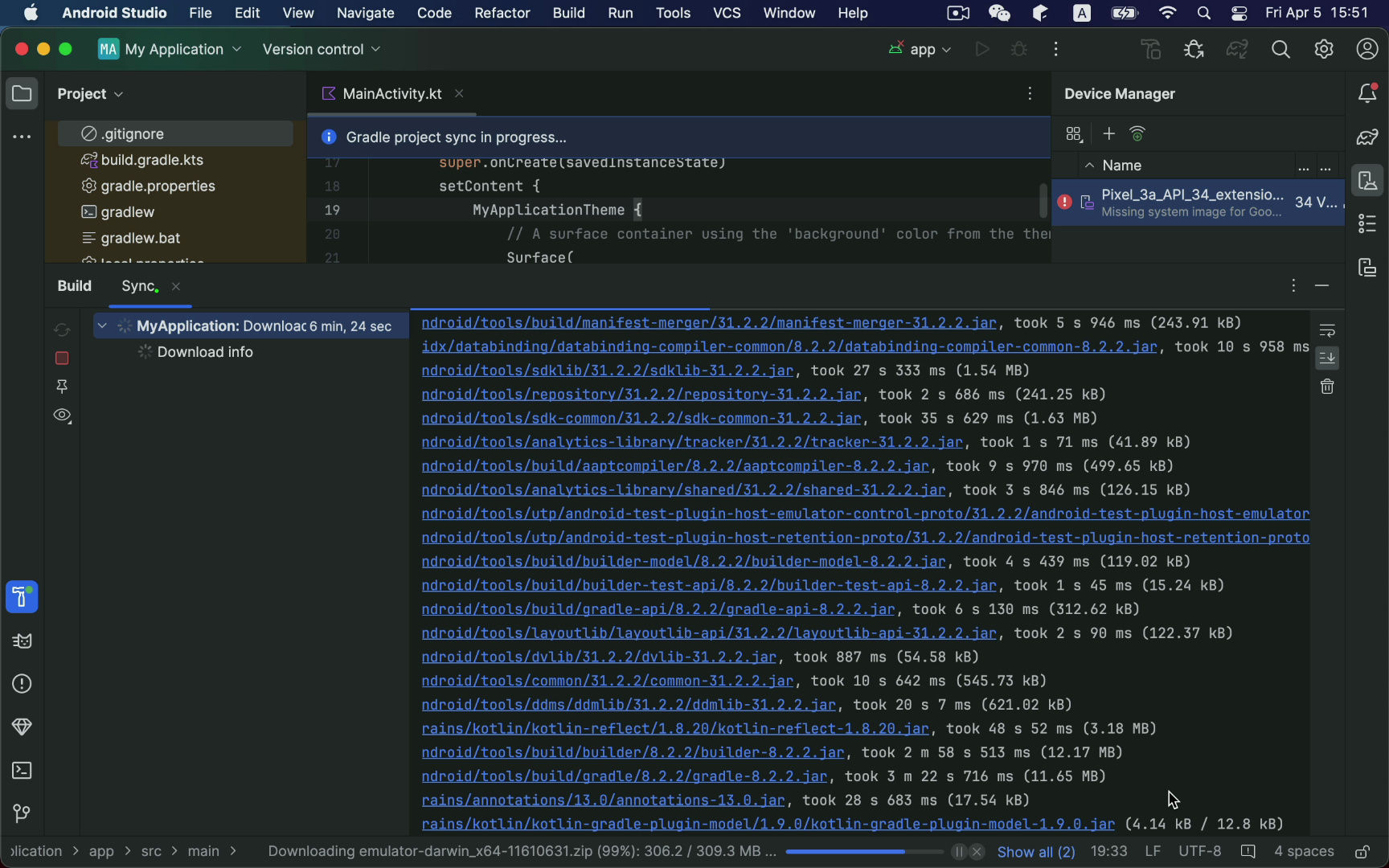
Task: Pair devices using Wi-Fi icon
Action: [1137, 133]
